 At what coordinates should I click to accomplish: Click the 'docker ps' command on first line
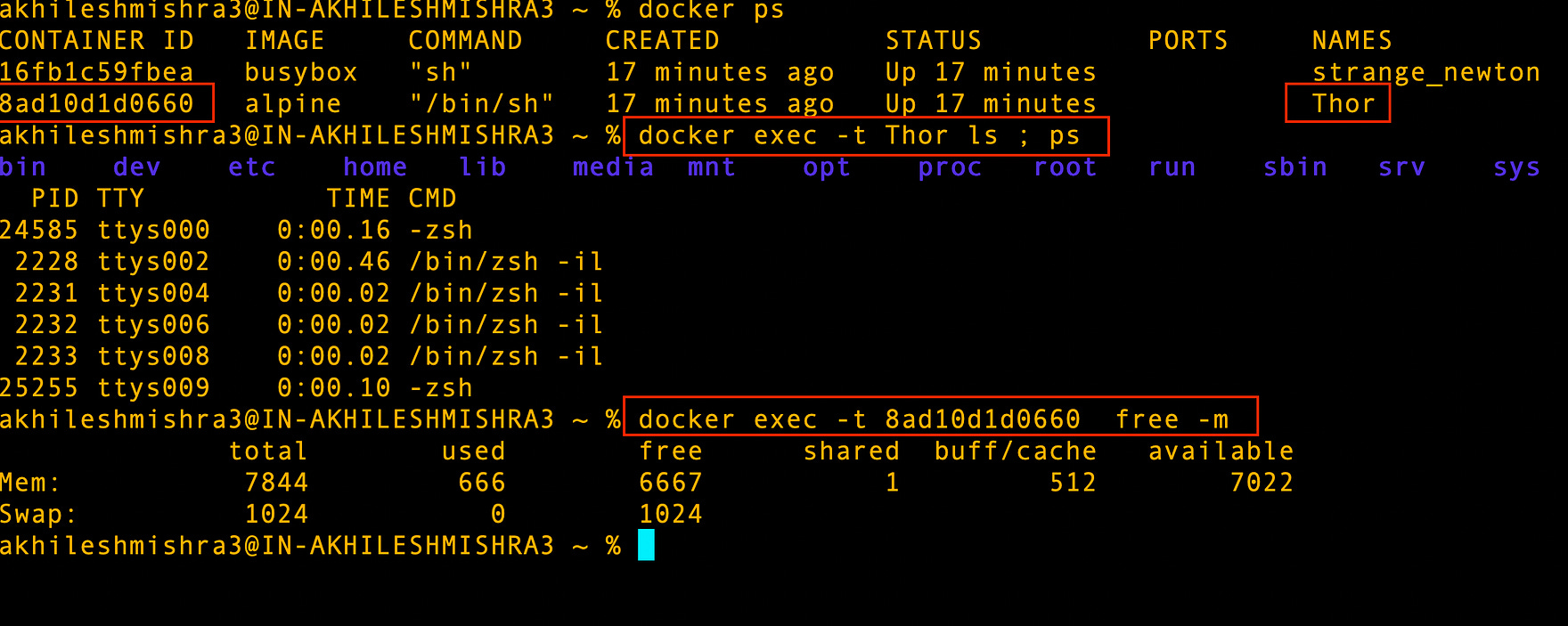[x=712, y=11]
